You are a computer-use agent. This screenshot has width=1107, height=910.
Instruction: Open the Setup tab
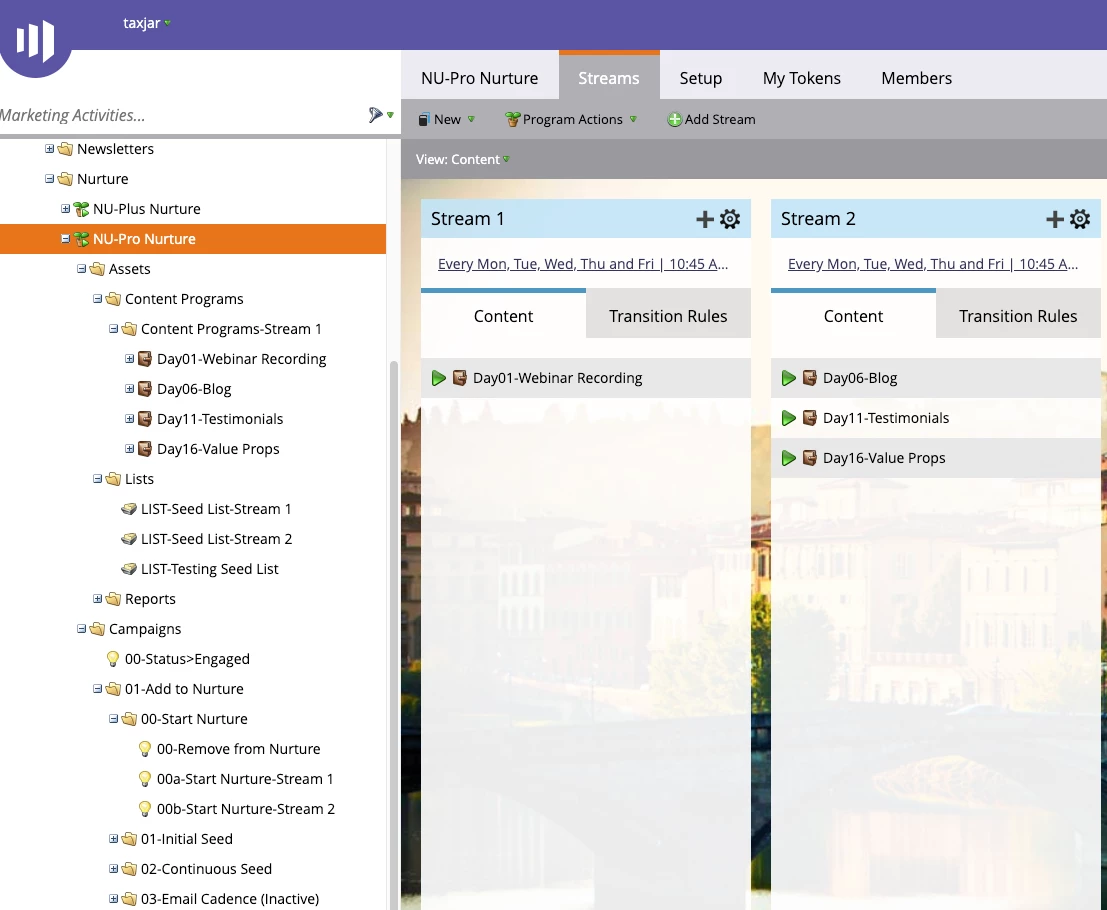pyautogui.click(x=700, y=78)
